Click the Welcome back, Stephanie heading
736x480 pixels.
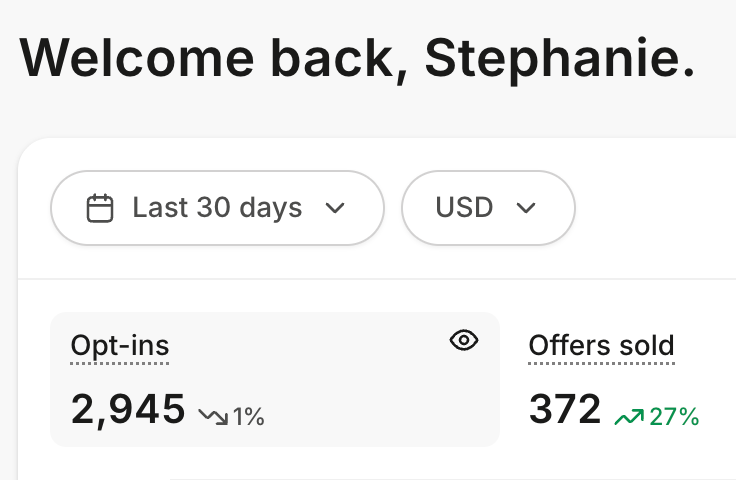357,60
